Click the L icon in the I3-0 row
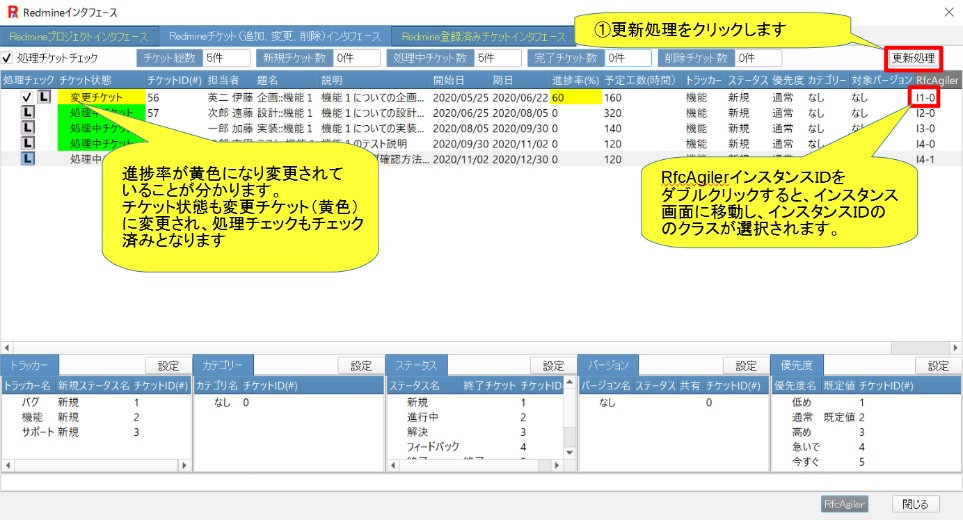The height and width of the screenshot is (520, 963). (x=28, y=128)
